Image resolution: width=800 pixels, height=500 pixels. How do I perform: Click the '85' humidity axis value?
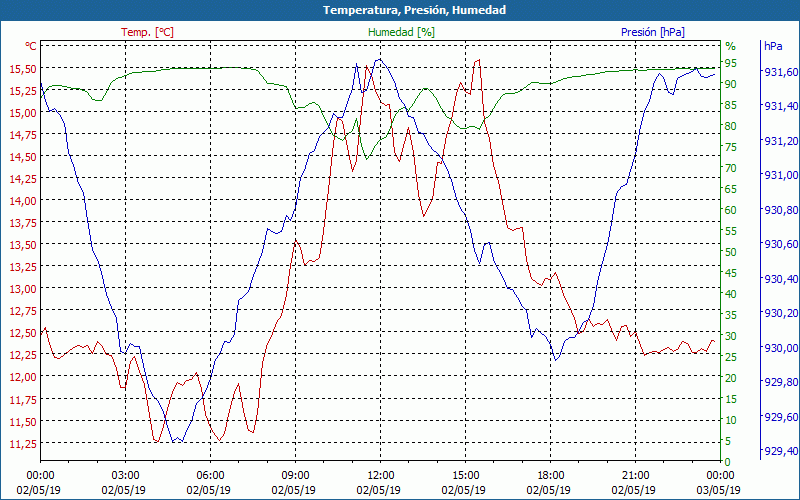coord(731,105)
